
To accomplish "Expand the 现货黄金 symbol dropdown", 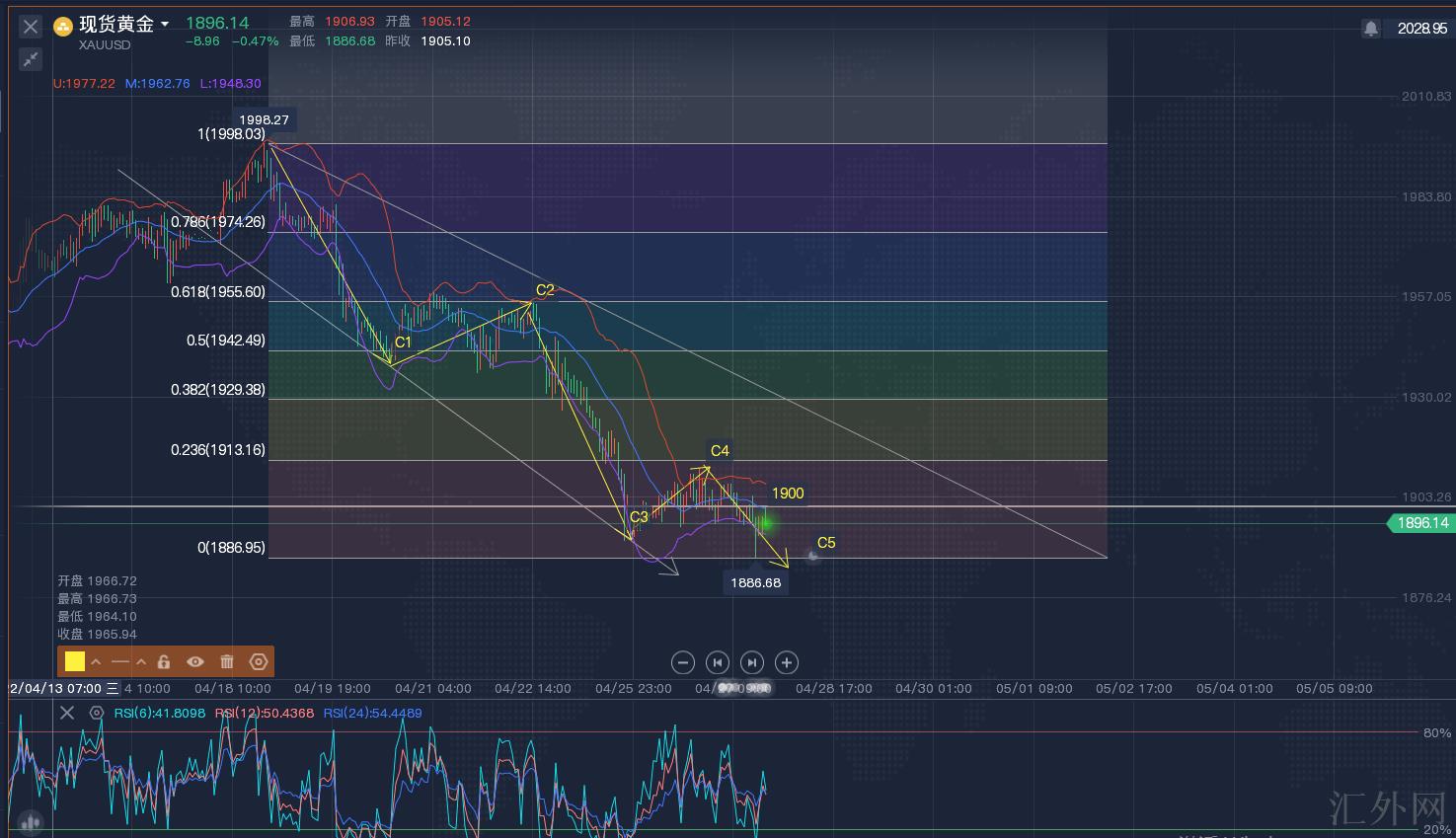I will pos(164,24).
